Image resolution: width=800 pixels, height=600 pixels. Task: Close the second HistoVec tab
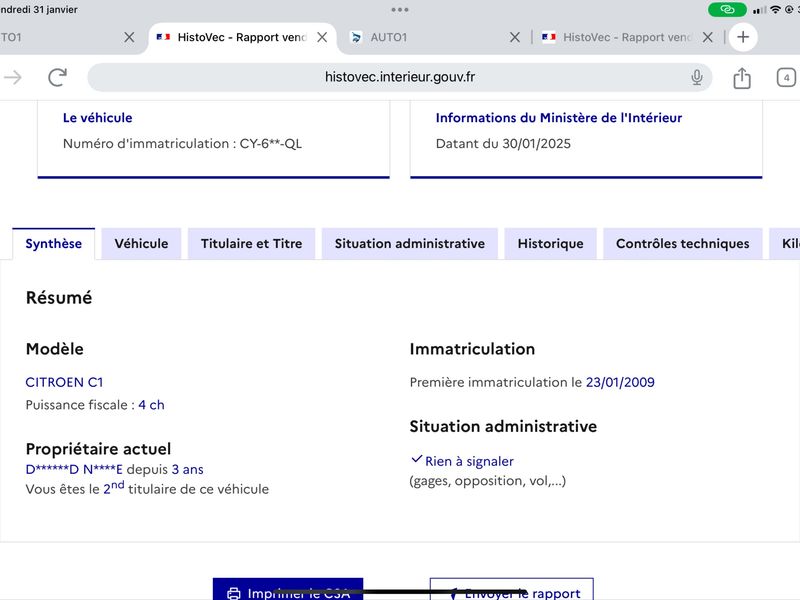[x=708, y=37]
